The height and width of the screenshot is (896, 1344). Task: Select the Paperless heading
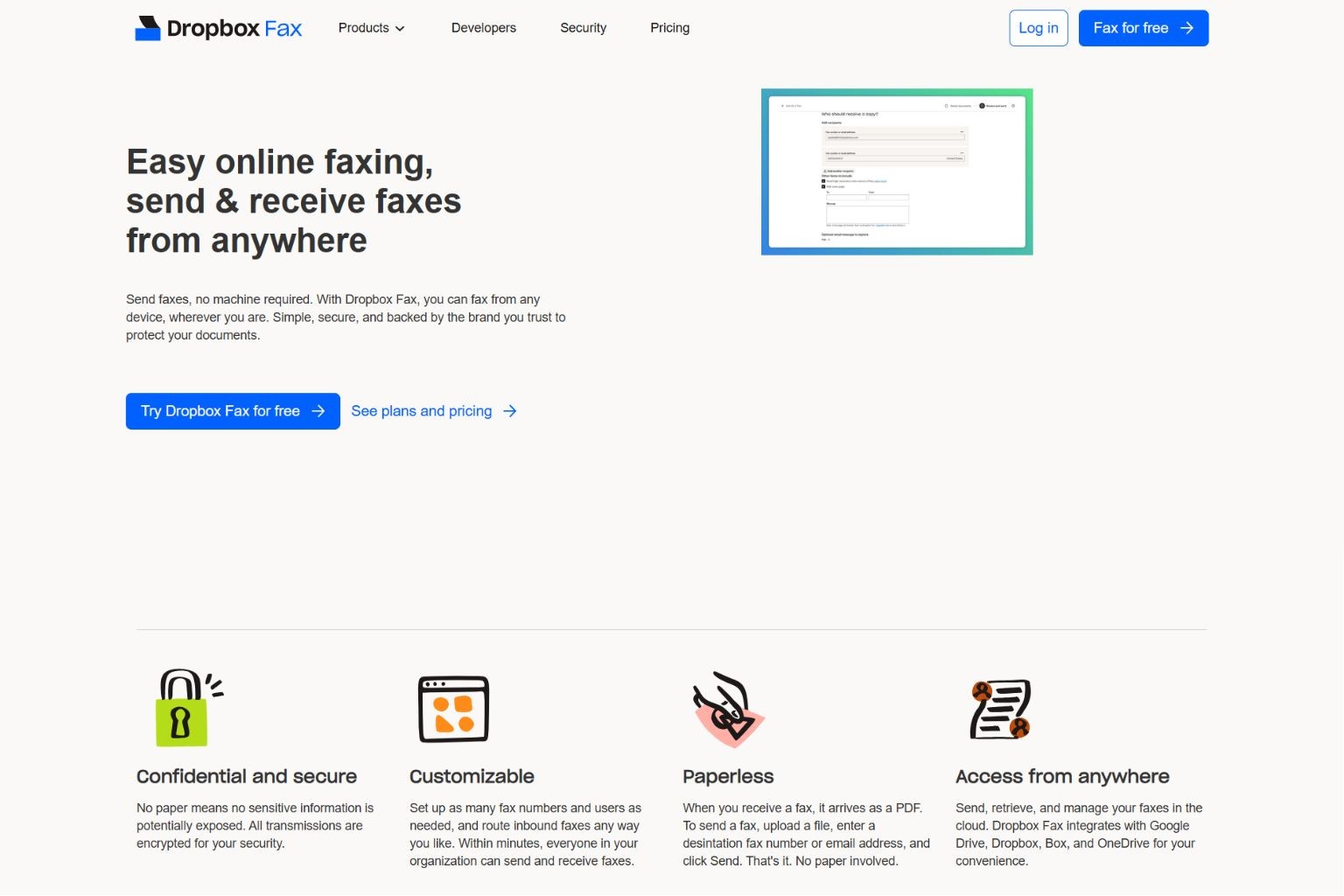pos(728,776)
